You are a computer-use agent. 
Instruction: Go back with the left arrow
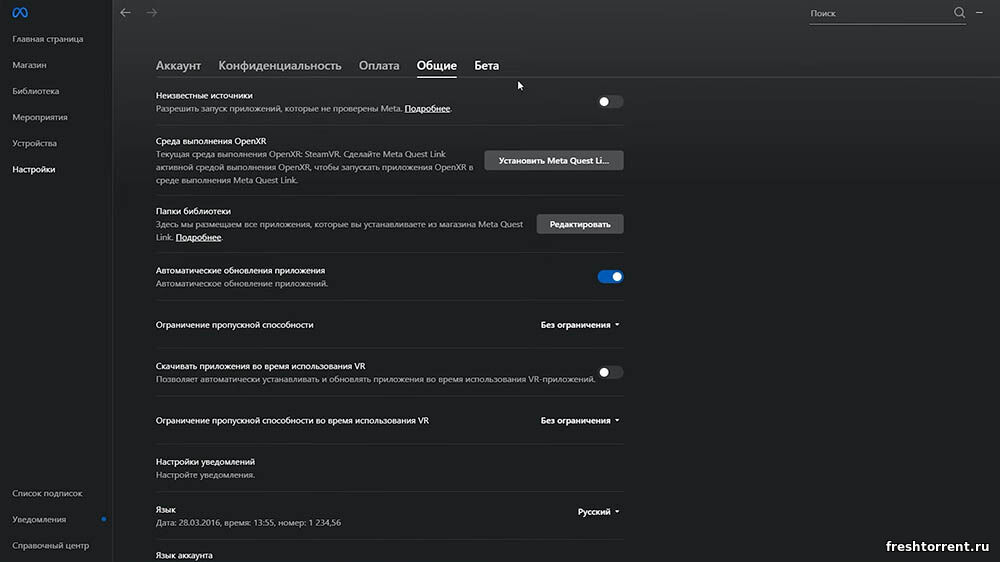pyautogui.click(x=126, y=13)
